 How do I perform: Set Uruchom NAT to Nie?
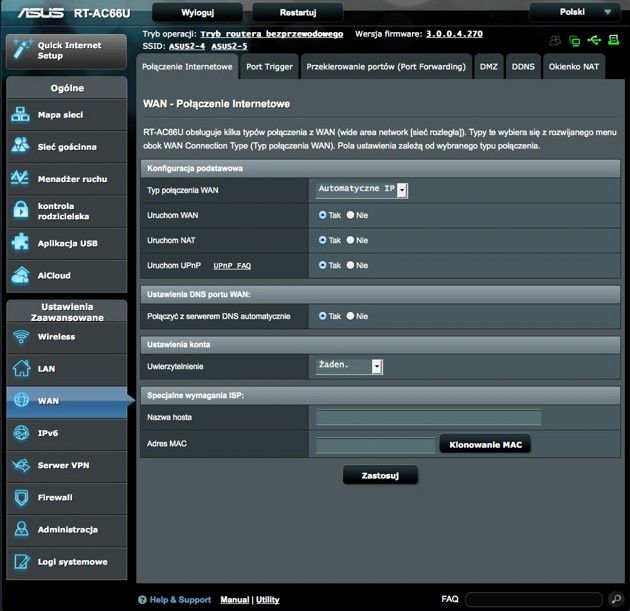click(x=350, y=240)
